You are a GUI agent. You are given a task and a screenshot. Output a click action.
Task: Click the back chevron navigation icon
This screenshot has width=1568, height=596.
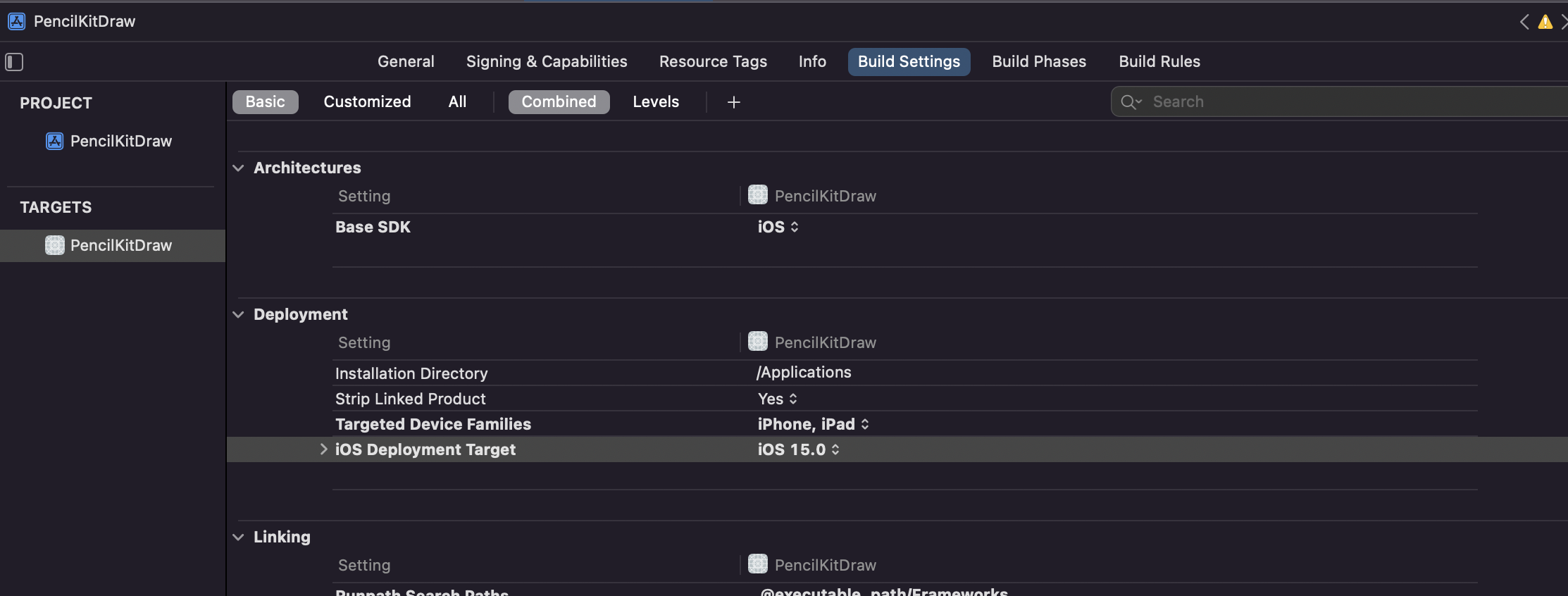[1524, 22]
